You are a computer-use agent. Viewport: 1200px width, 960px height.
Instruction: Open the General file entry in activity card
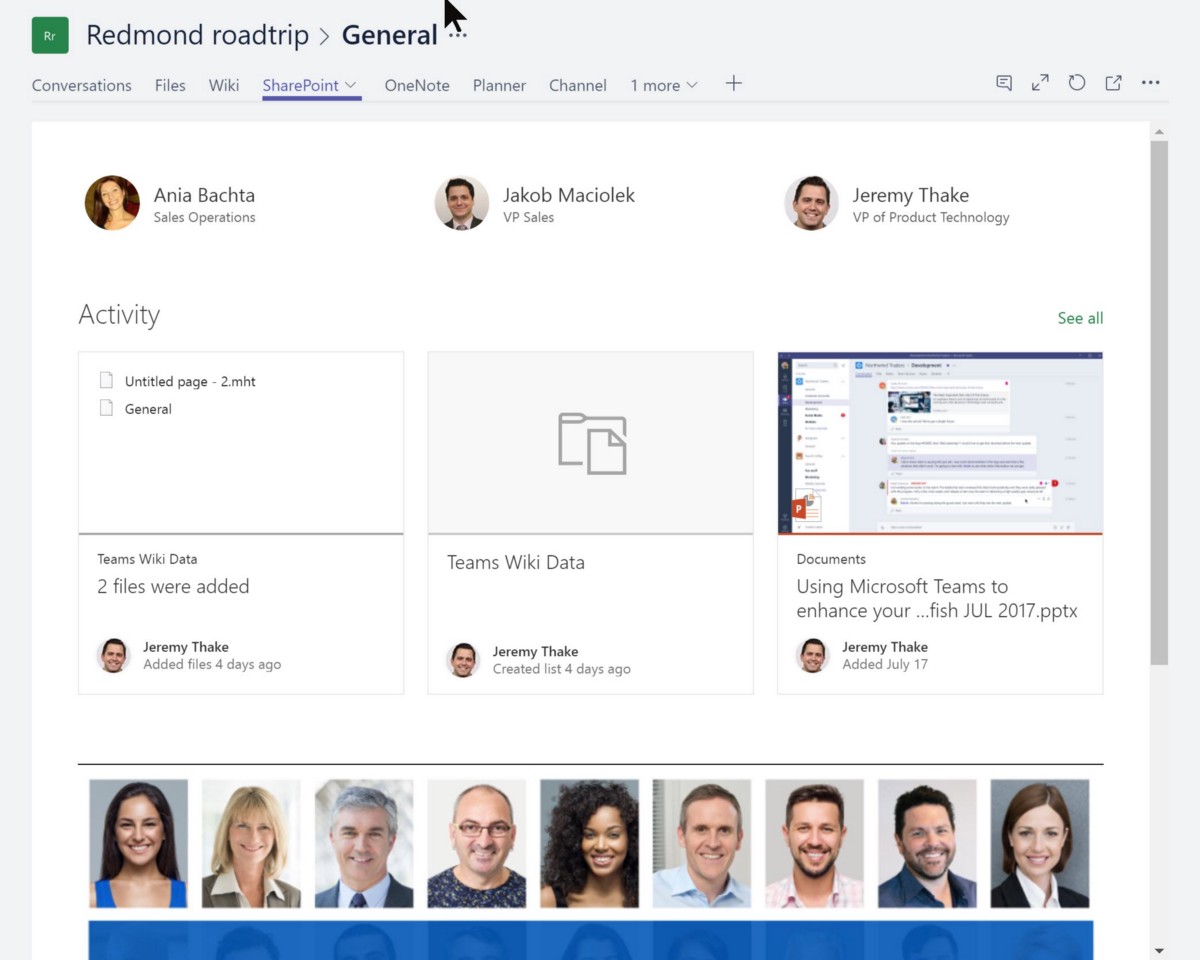point(148,409)
